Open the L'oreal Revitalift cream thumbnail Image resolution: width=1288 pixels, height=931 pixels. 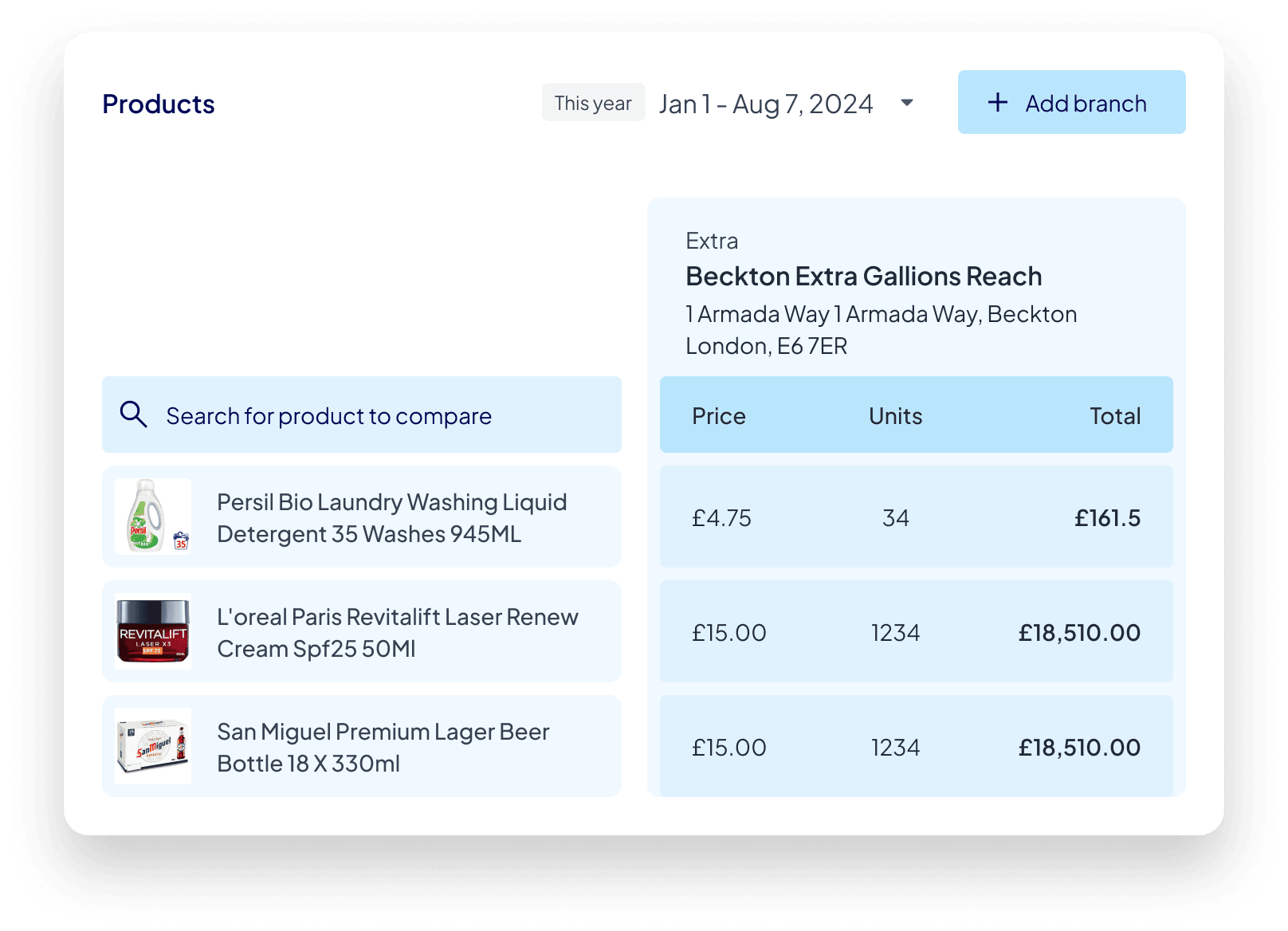[153, 631]
